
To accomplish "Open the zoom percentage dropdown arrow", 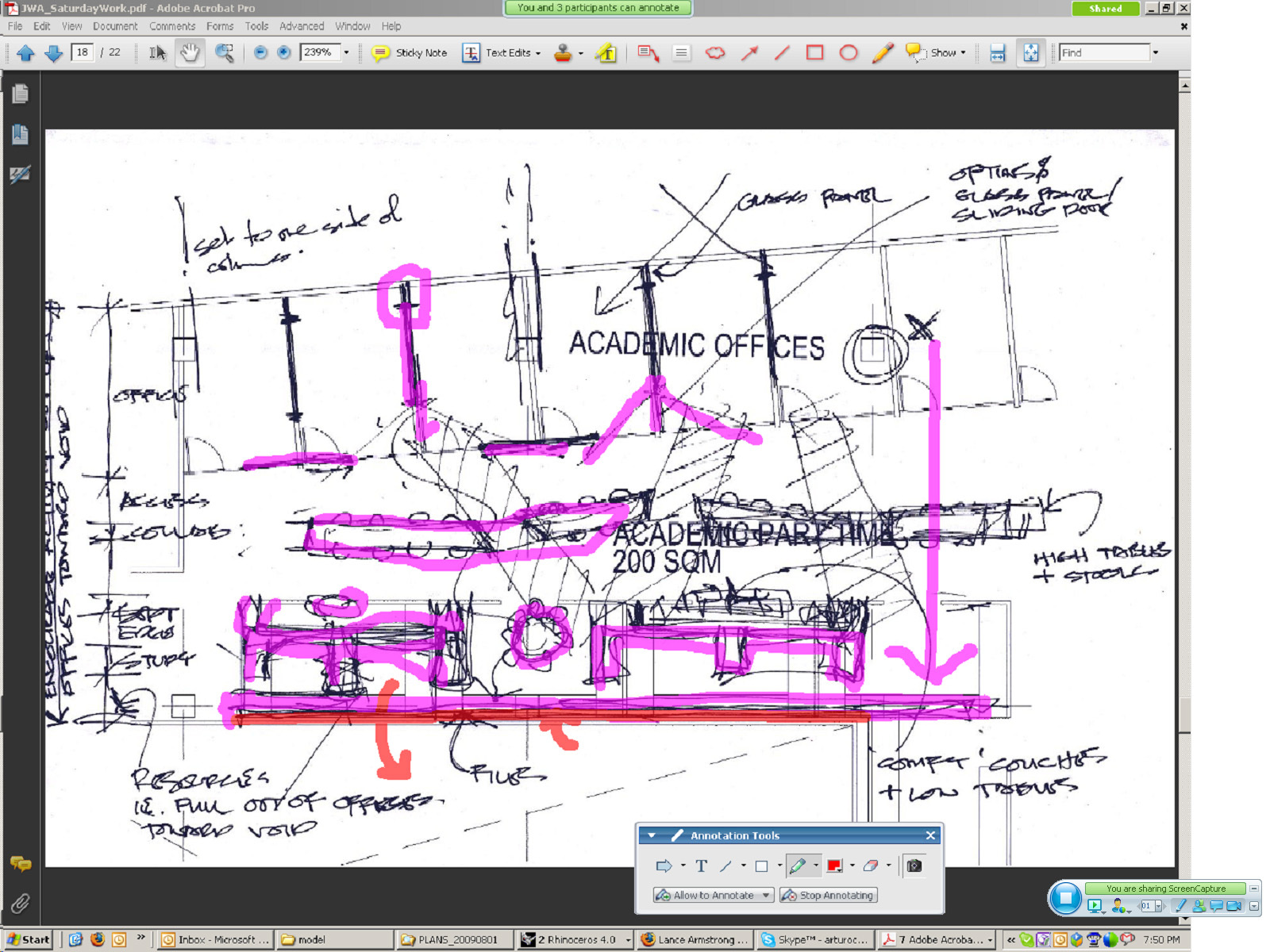I will point(346,53).
